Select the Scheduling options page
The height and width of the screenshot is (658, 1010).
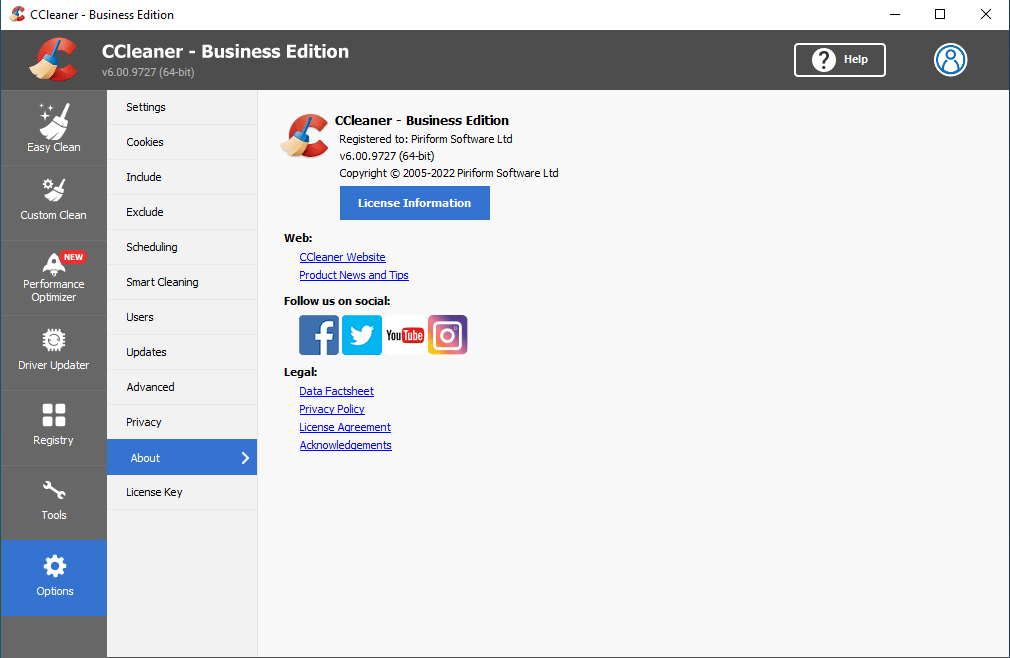182,247
